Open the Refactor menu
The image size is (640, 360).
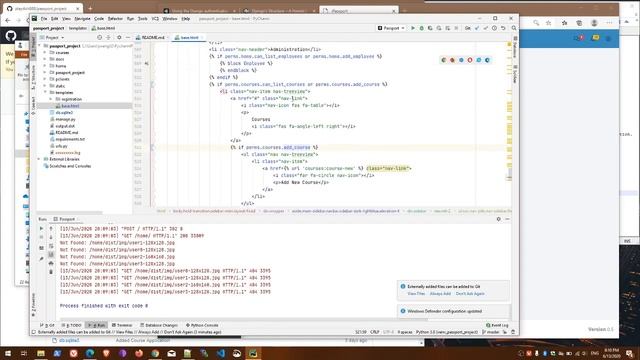point(115,19)
